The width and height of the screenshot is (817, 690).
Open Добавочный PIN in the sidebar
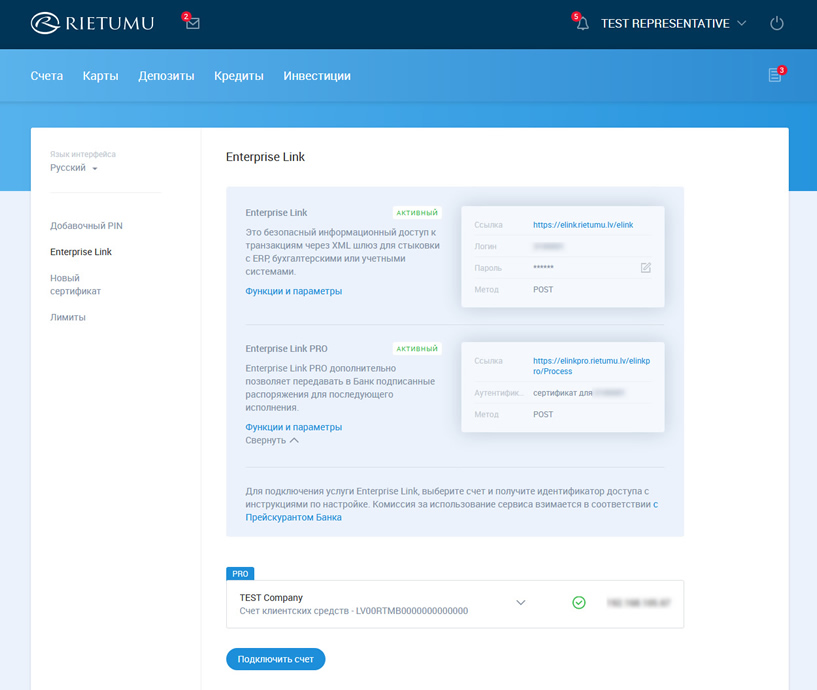(86, 226)
